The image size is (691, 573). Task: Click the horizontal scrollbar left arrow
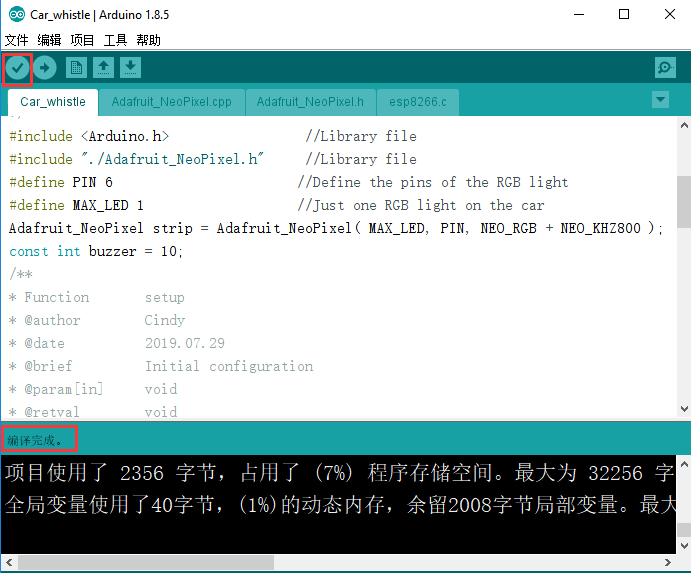point(9,562)
